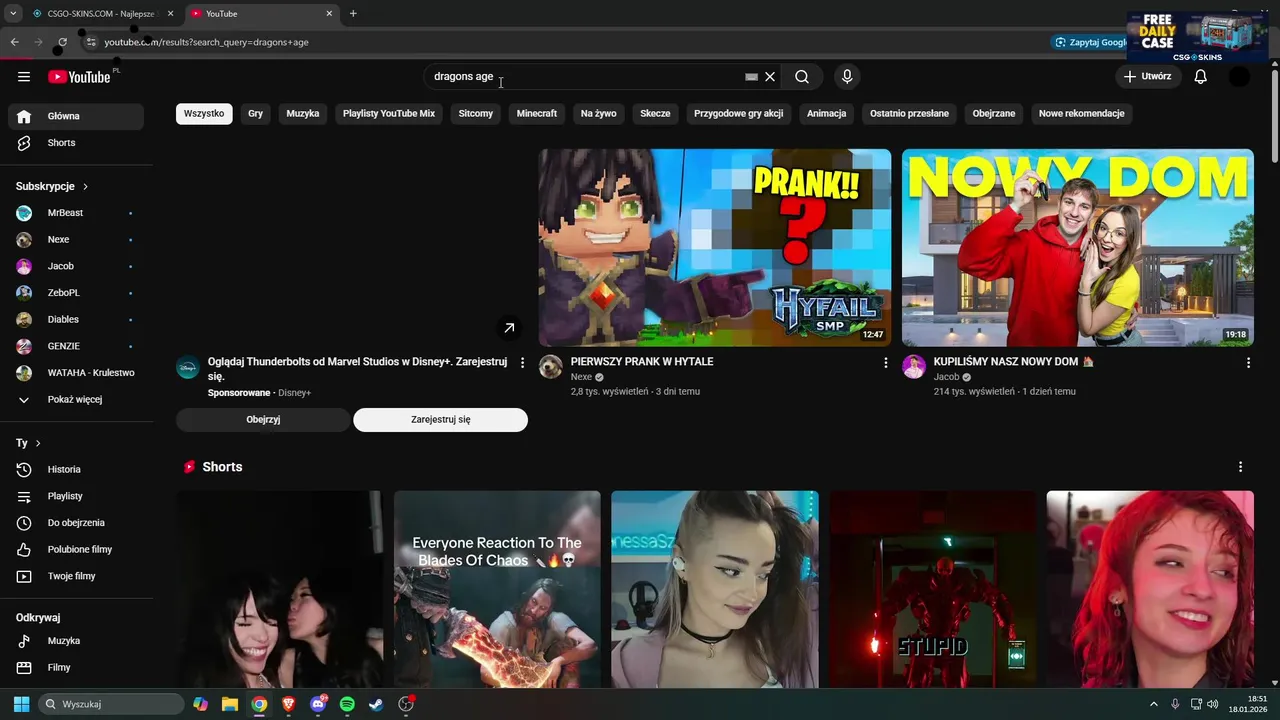The image size is (1280, 720).
Task: Open Everyone Reaction To Blades Of Chaos short
Action: tap(497, 590)
